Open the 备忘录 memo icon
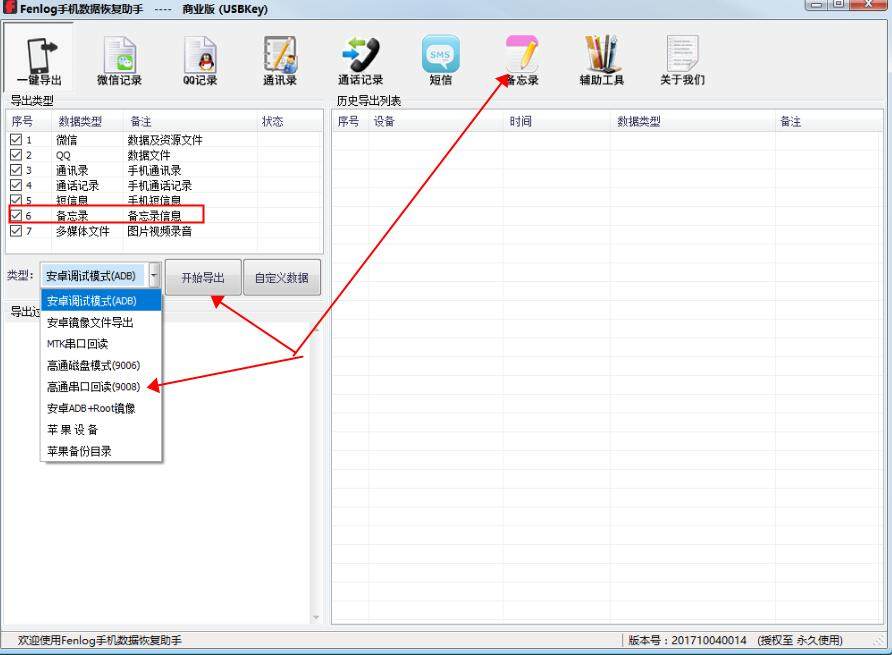This screenshot has height=655, width=892. coord(522,60)
